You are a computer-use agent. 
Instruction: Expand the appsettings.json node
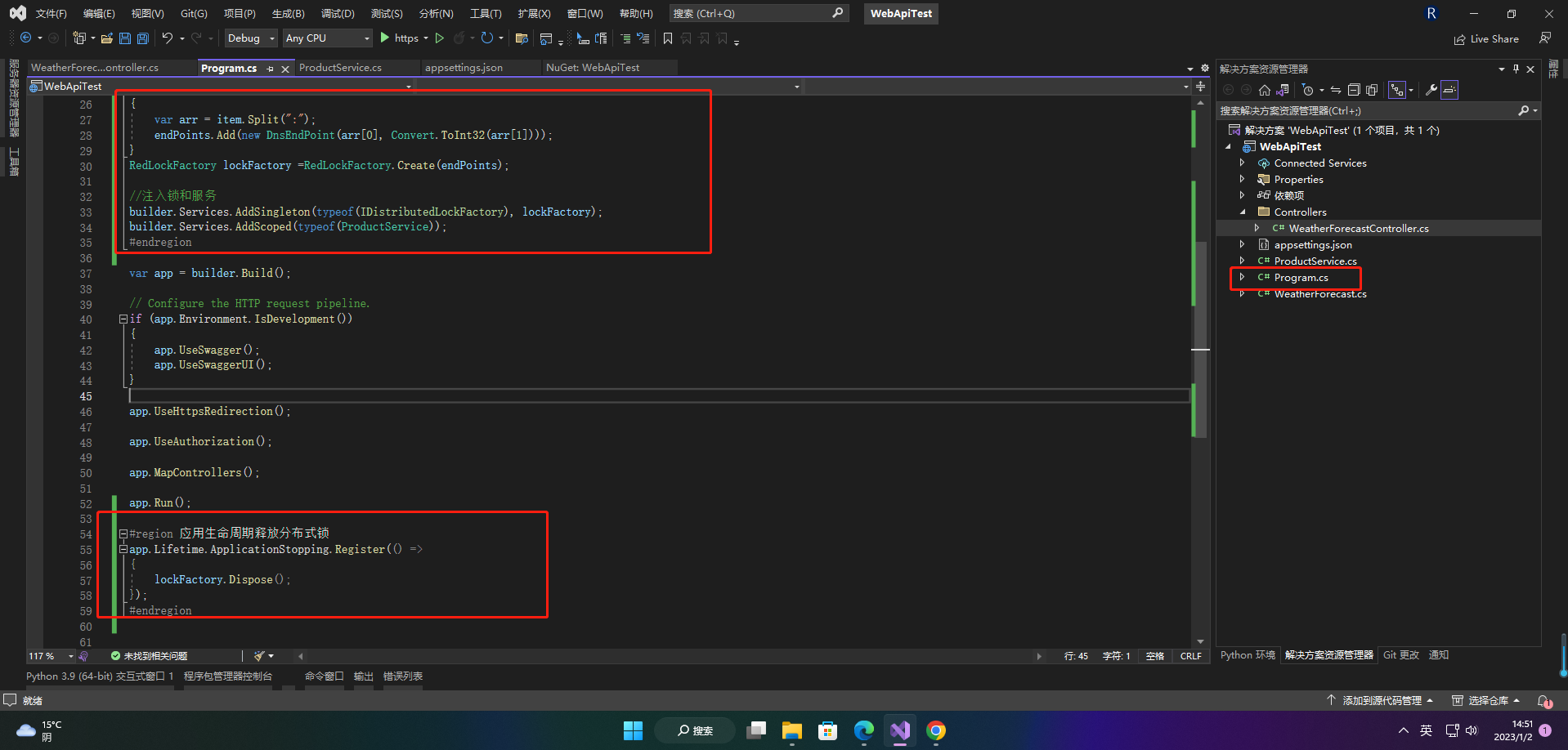[1242, 244]
